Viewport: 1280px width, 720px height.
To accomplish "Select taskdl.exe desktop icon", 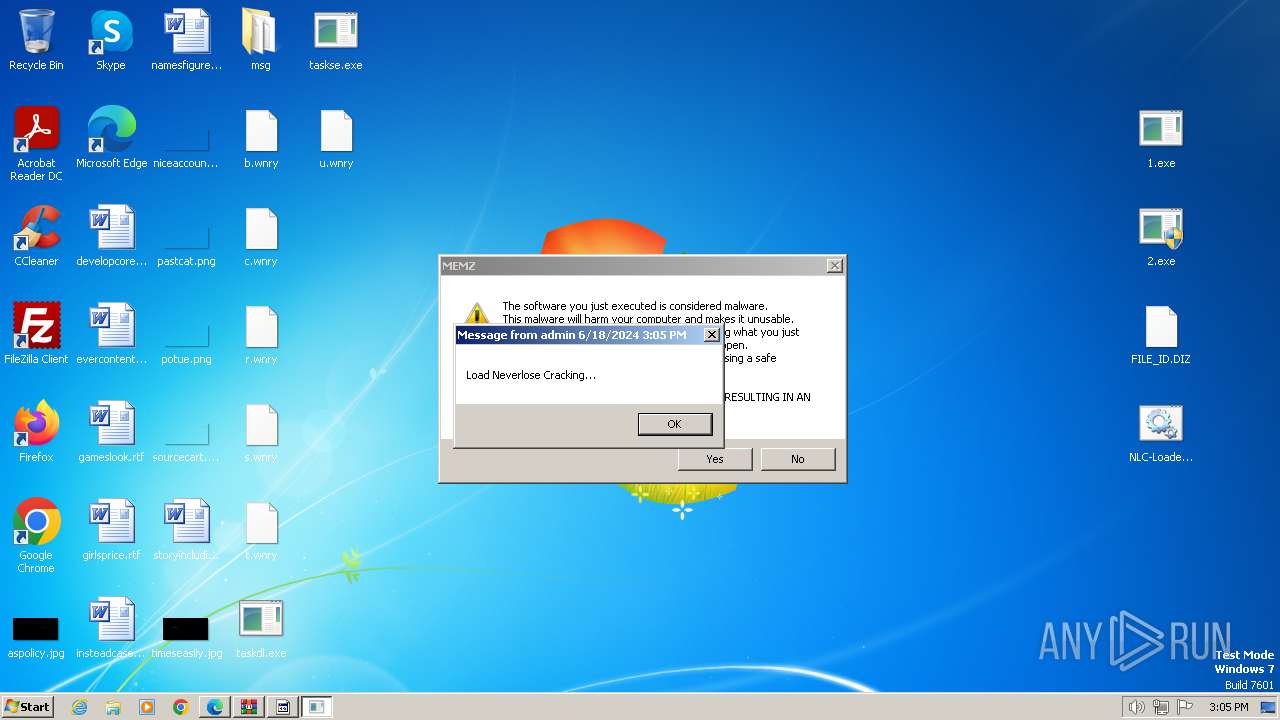I will (261, 628).
